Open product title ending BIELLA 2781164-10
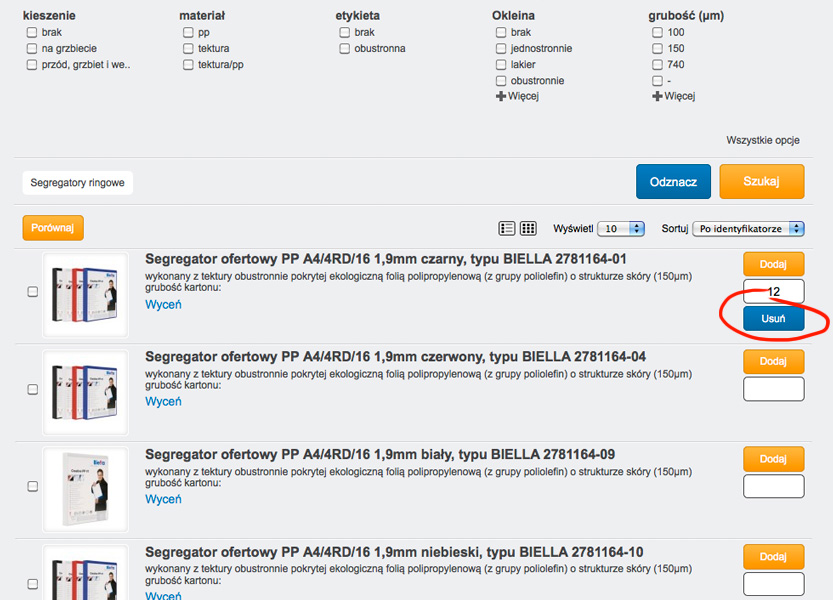Image resolution: width=833 pixels, height=600 pixels. (x=394, y=552)
